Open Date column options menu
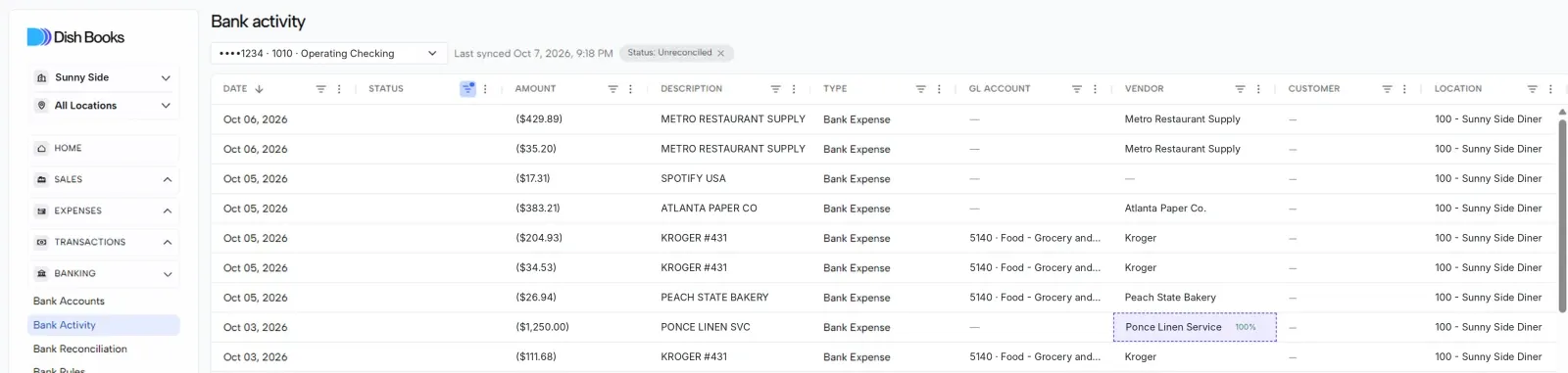Image resolution: width=1568 pixels, height=373 pixels. [339, 89]
